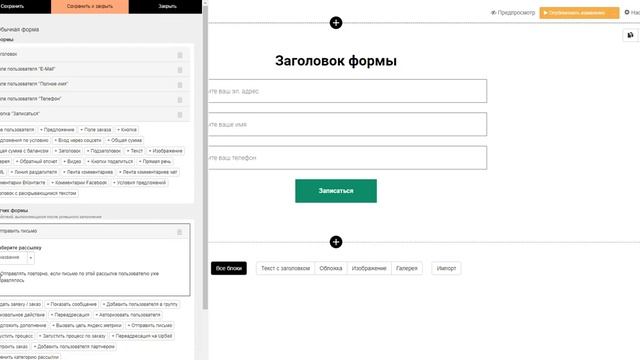Image resolution: width=640 pixels, height=360 pixels.
Task: Open 'Предпросмотр' preview link
Action: tap(513, 13)
